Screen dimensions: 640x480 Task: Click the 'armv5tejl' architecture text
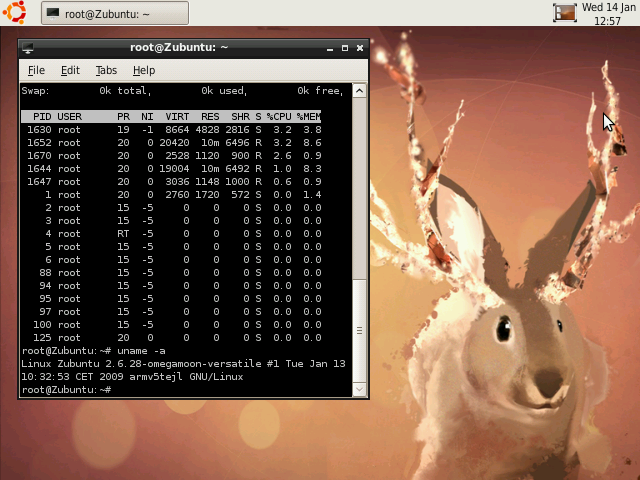click(x=156, y=377)
